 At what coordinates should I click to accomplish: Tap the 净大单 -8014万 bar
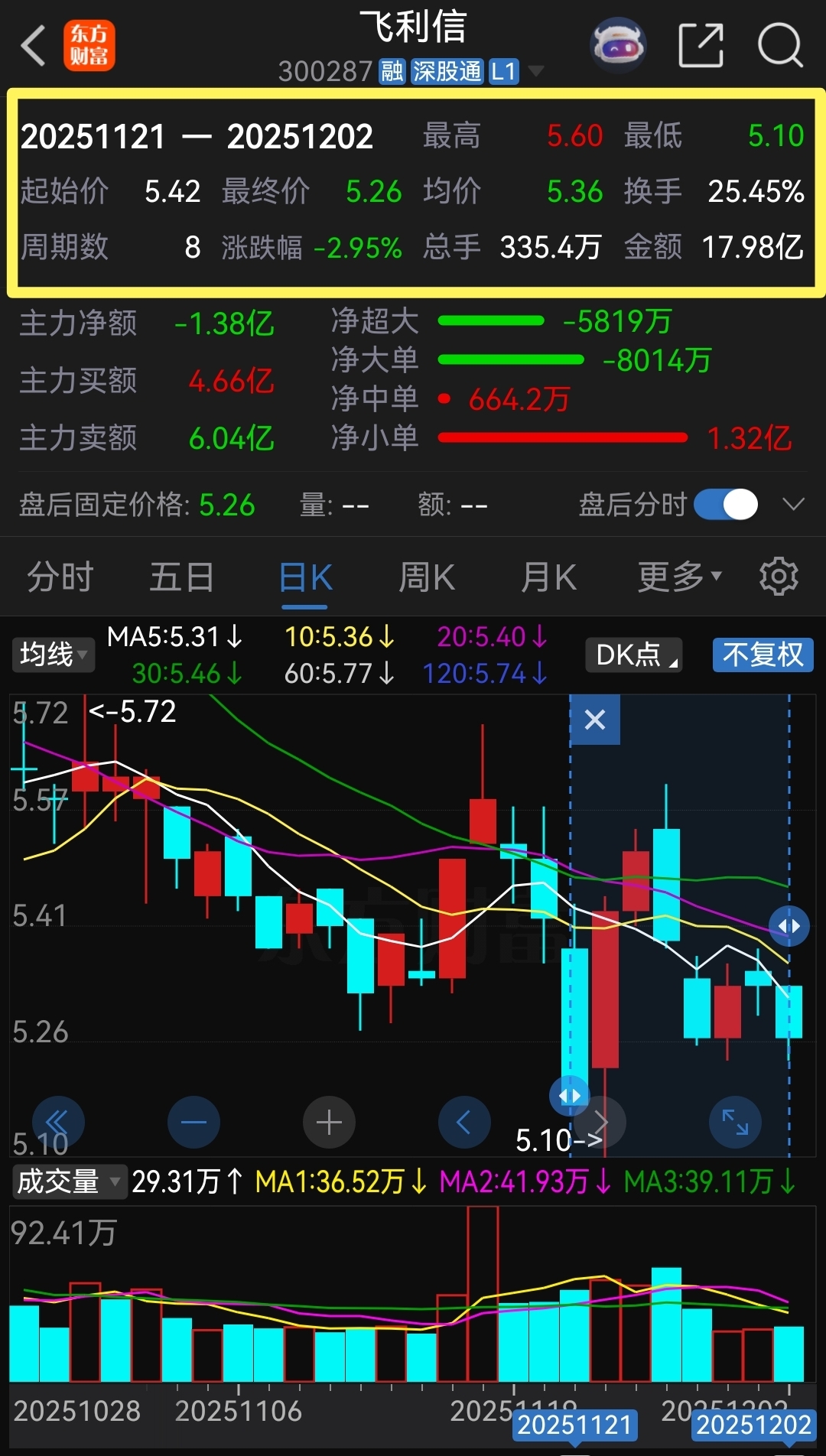pyautogui.click(x=511, y=359)
